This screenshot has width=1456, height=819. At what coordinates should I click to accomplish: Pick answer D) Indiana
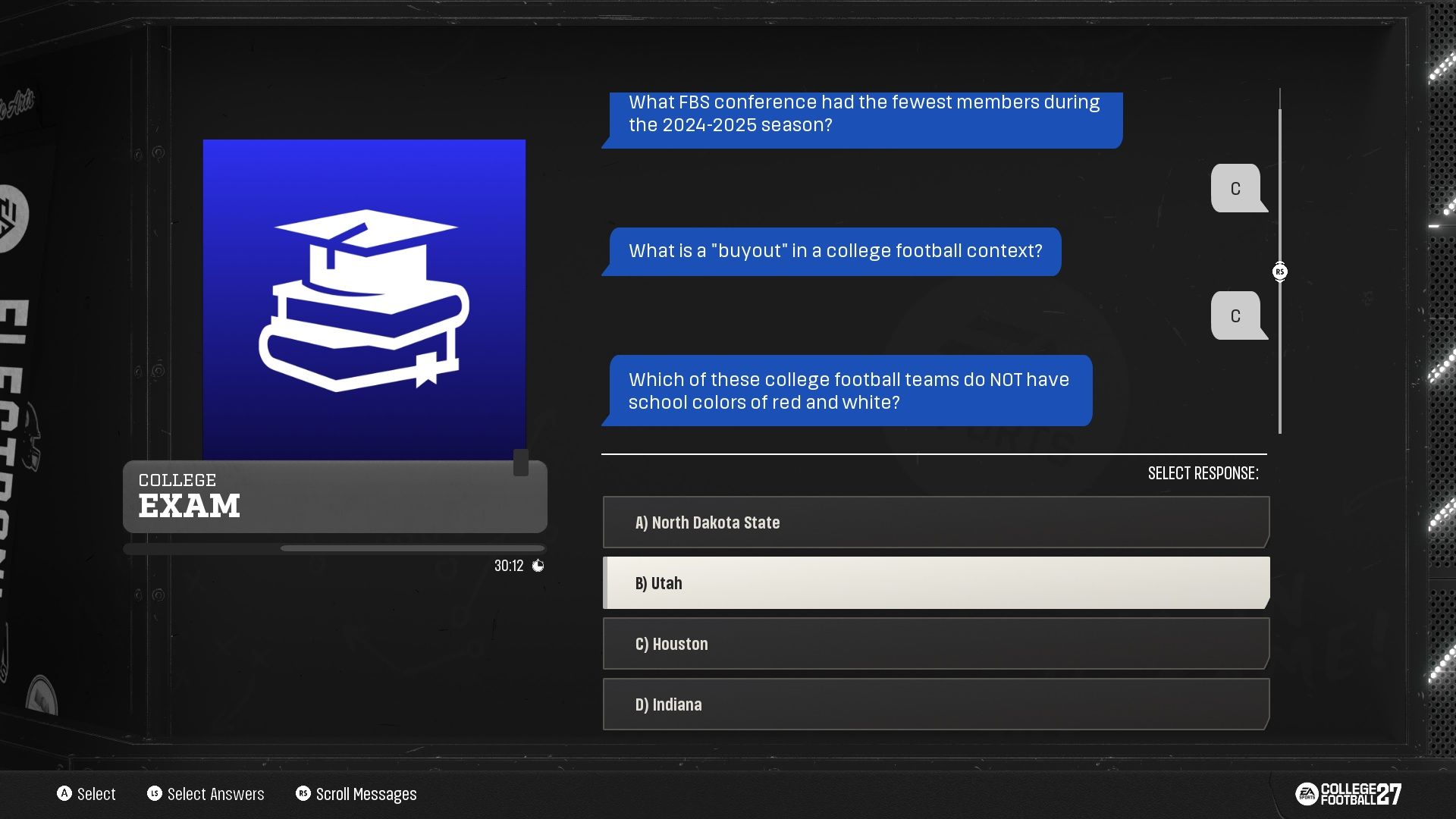[x=936, y=704]
